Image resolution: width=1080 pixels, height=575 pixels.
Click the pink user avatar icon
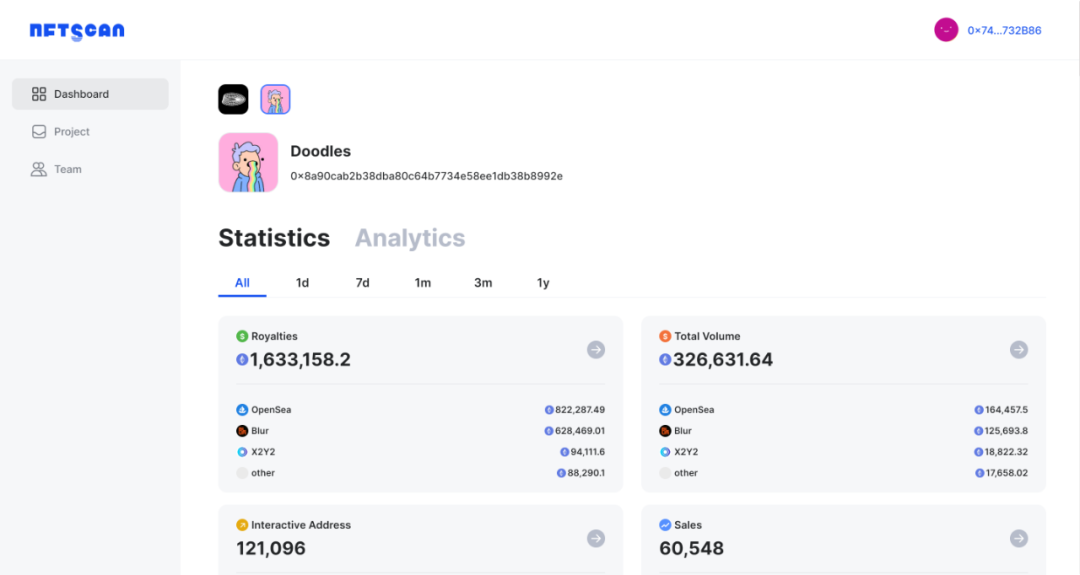(x=946, y=30)
